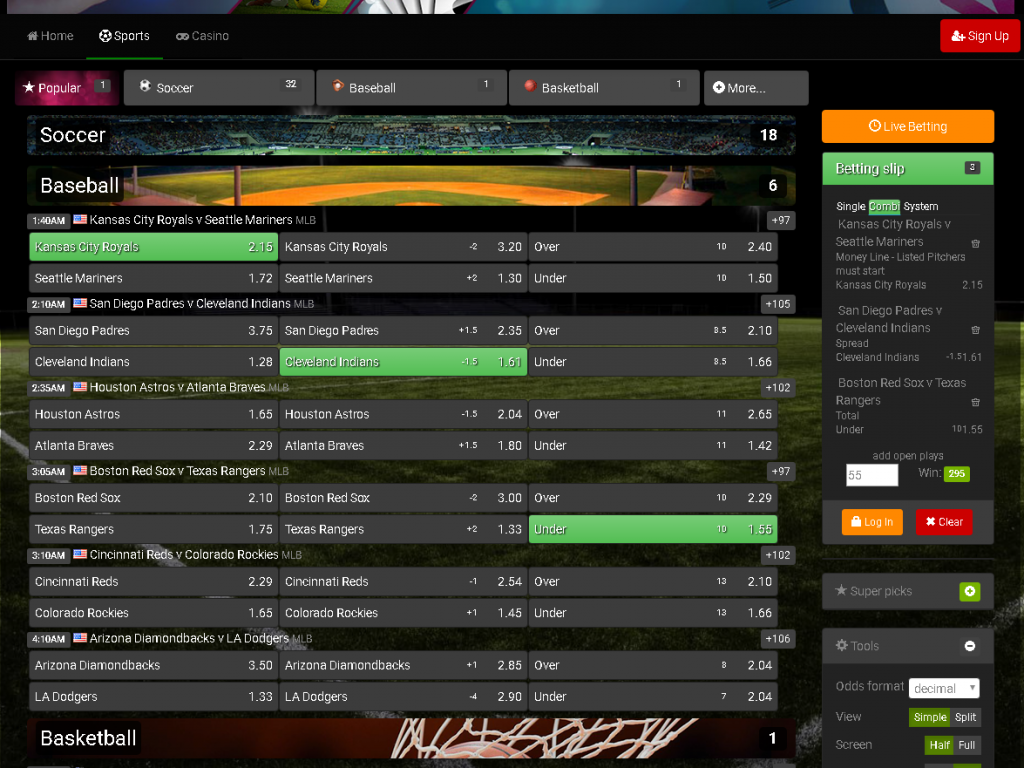Deselect Kansas City Royals money line 2.15

[153, 247]
